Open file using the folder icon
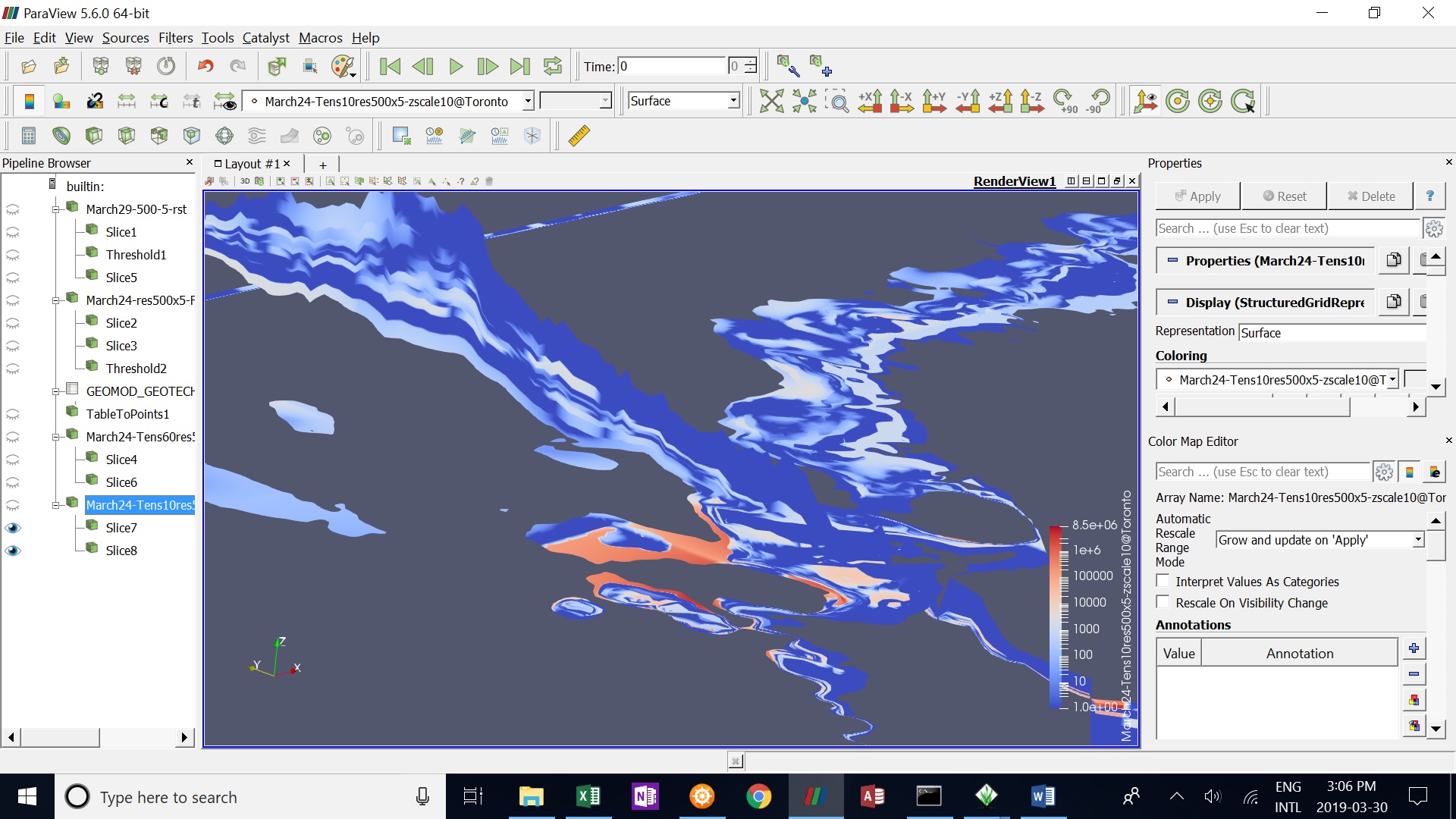This screenshot has width=1456, height=819. (29, 67)
